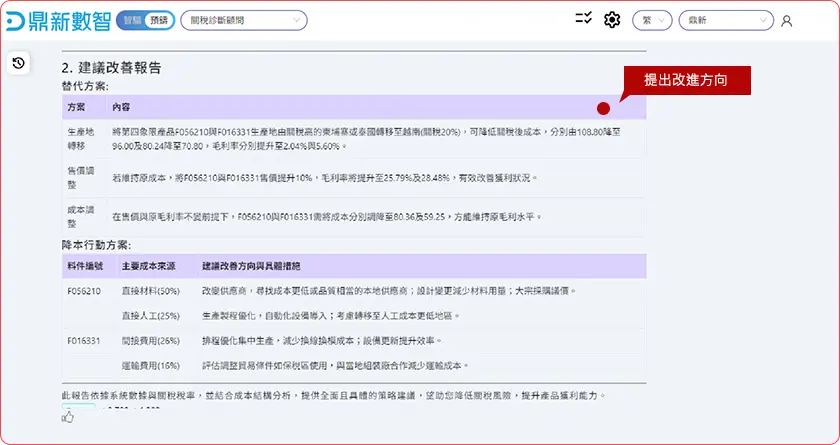Click the 料件編號 column header

pyautogui.click(x=85, y=266)
